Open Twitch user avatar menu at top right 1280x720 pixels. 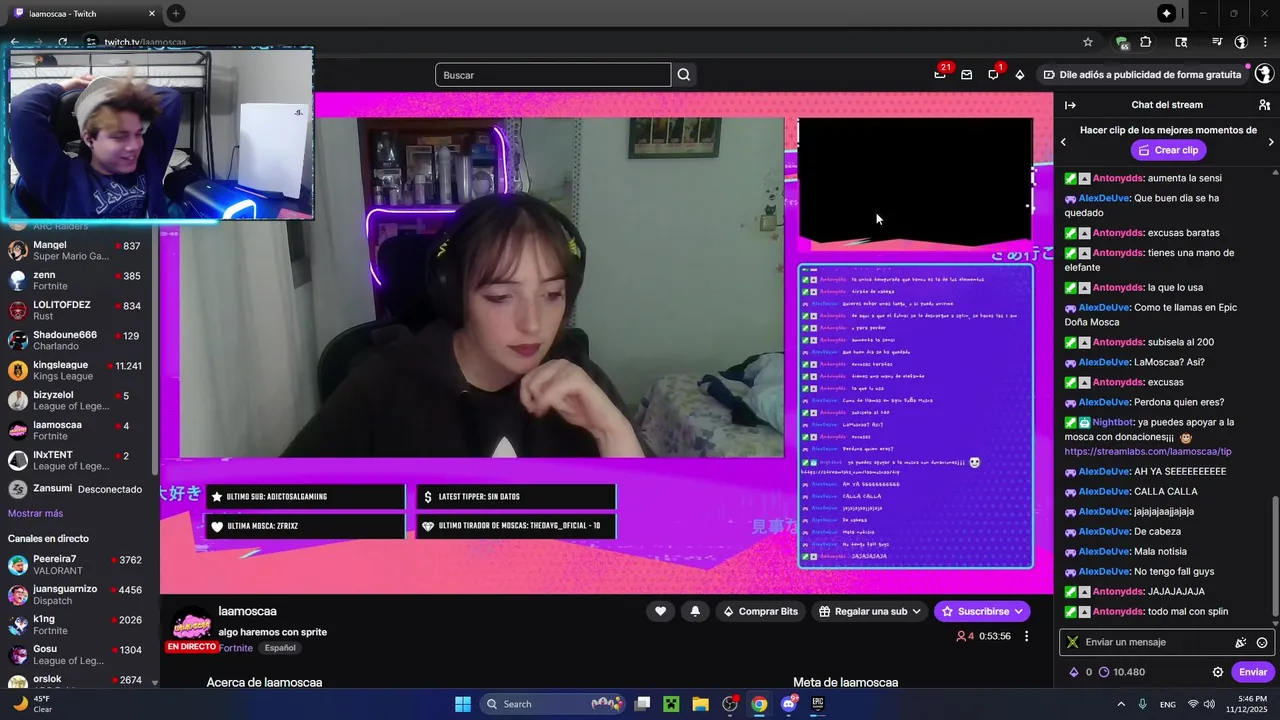[1264, 74]
